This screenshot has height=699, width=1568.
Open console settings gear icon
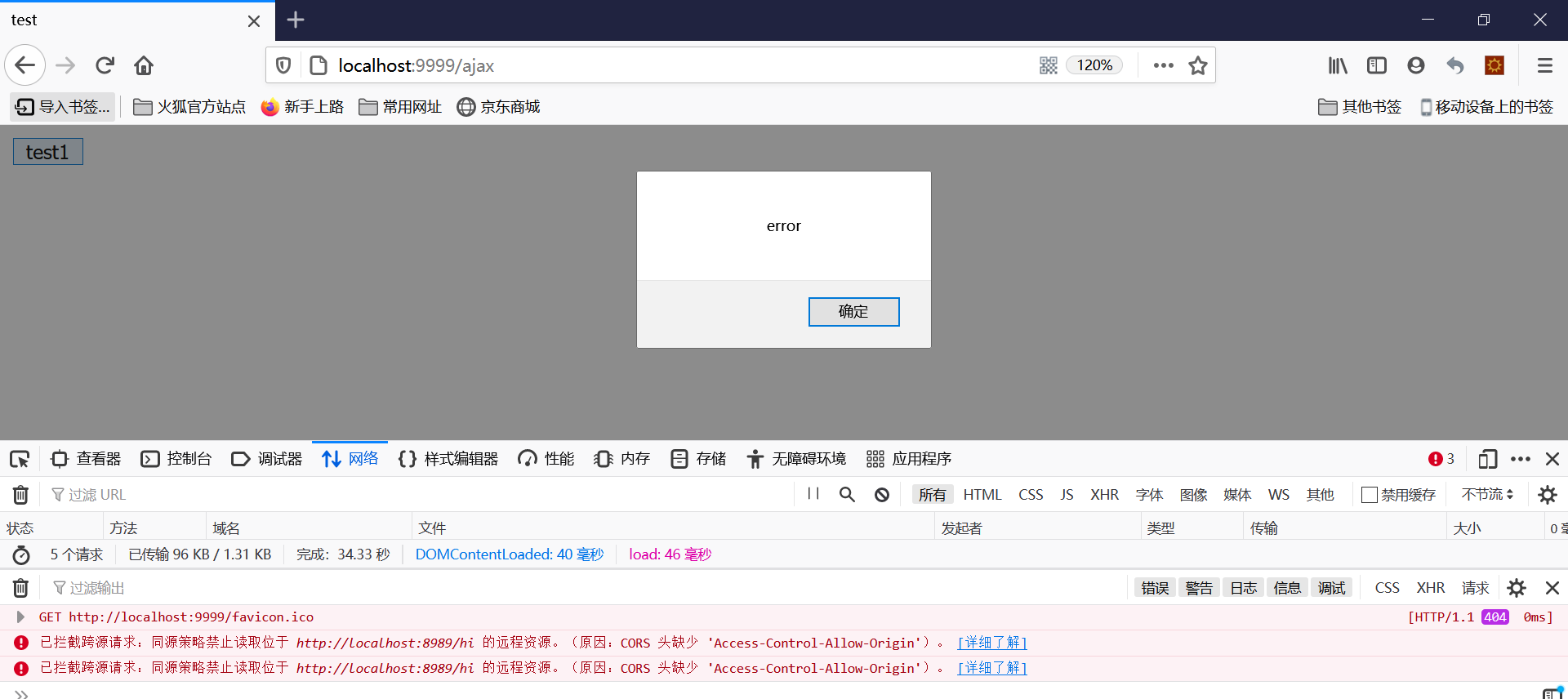tap(1517, 588)
